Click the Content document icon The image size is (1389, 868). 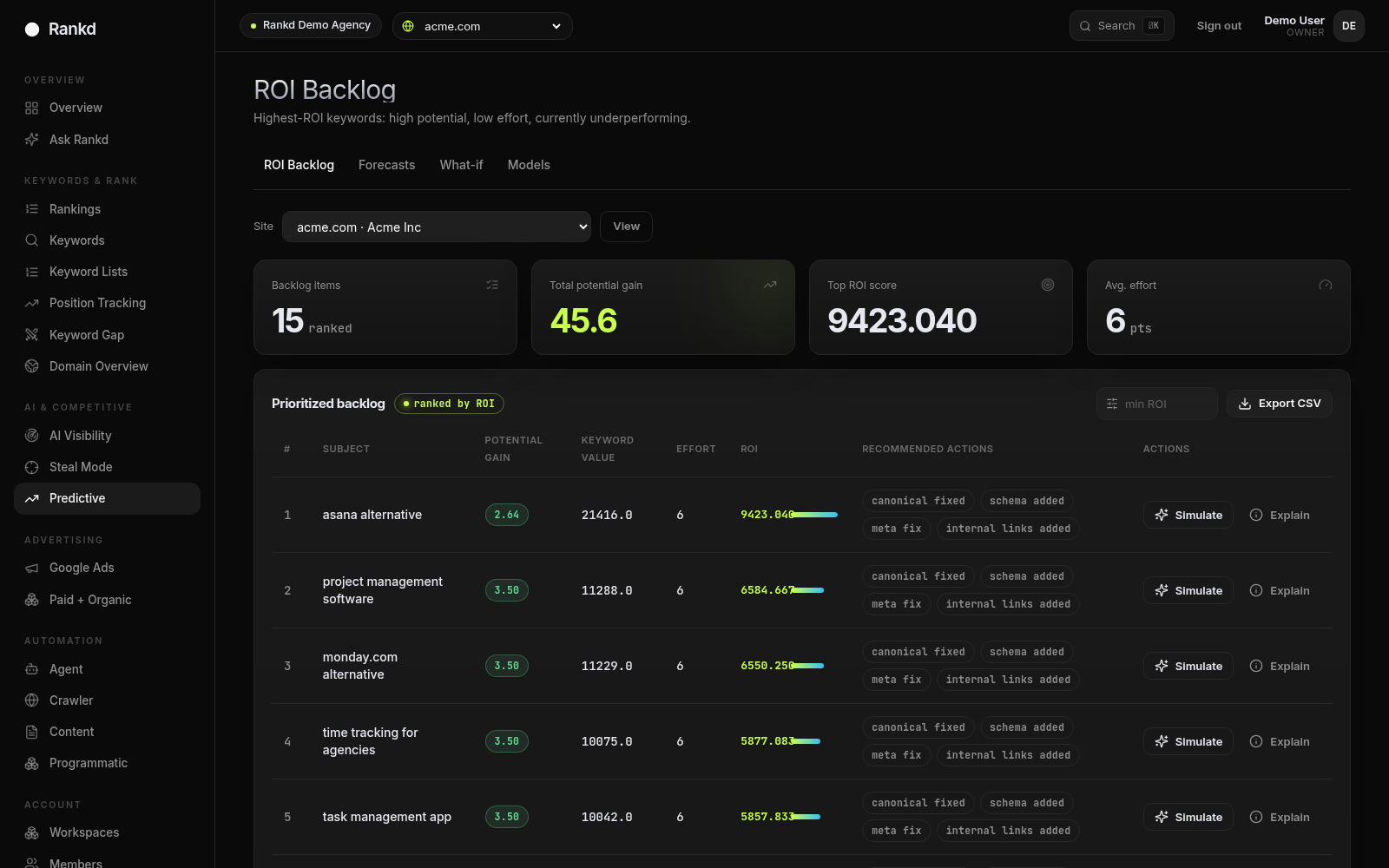(32, 732)
